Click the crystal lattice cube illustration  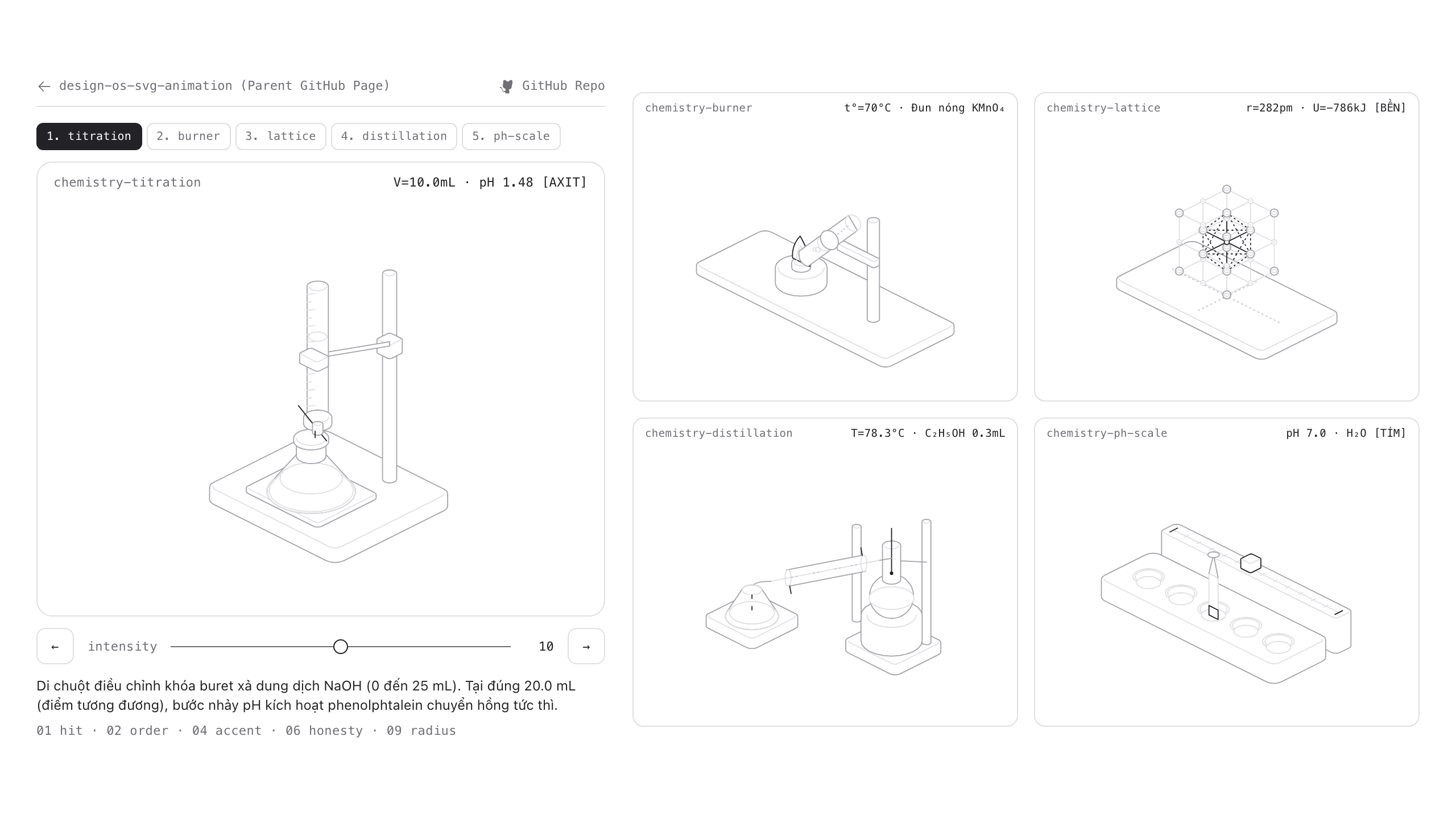(x=1227, y=242)
